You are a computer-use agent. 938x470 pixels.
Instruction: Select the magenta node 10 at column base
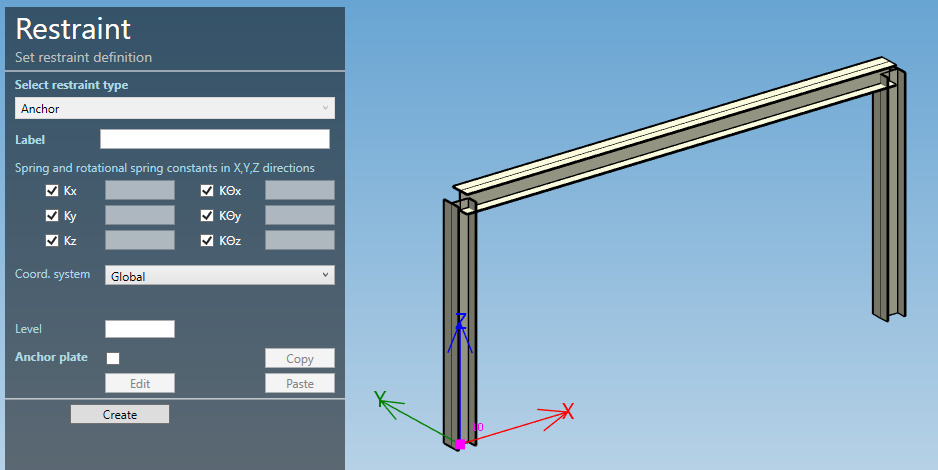[460, 444]
